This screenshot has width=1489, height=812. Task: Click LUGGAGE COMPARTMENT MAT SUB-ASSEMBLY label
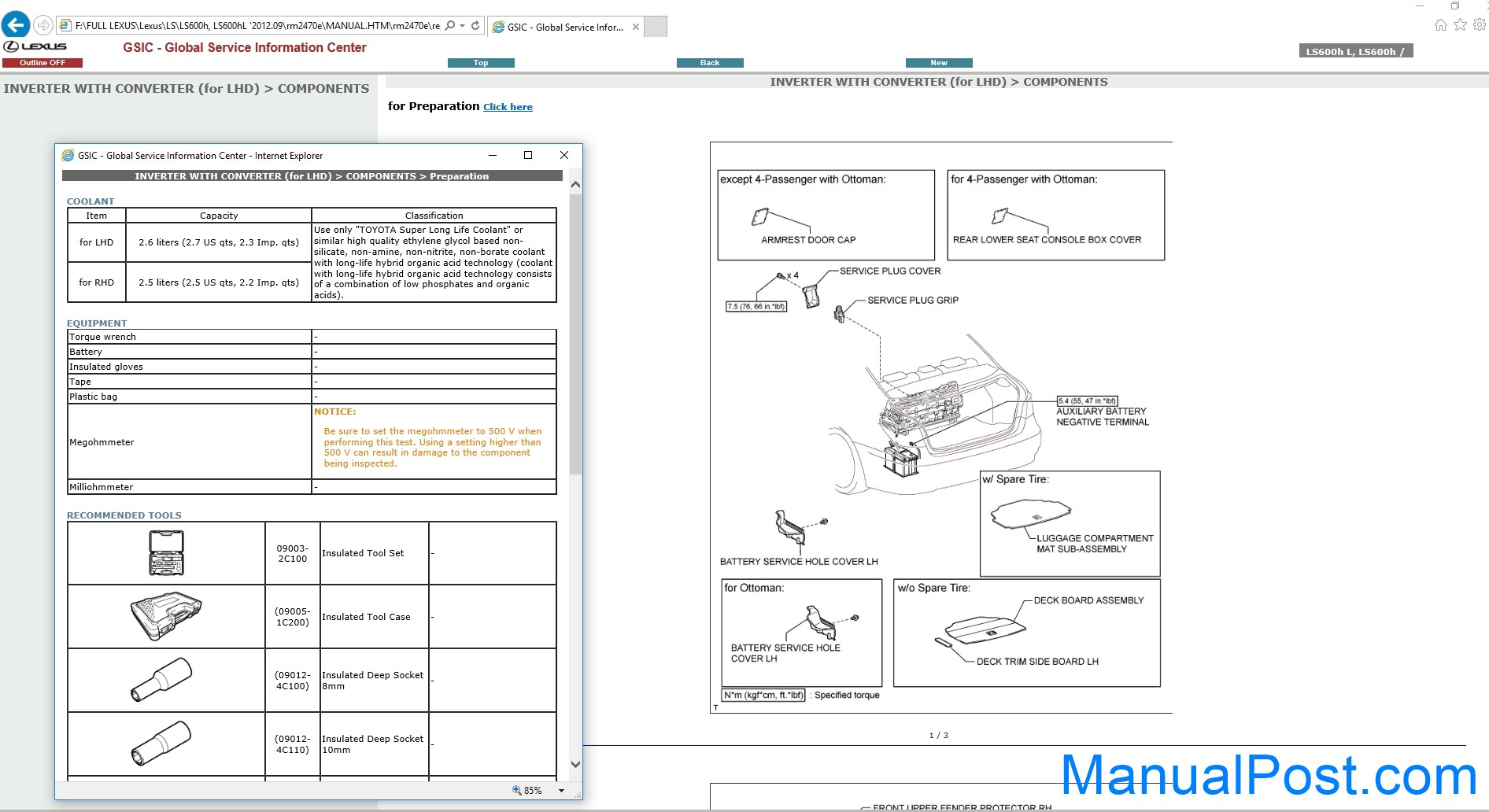(1095, 544)
